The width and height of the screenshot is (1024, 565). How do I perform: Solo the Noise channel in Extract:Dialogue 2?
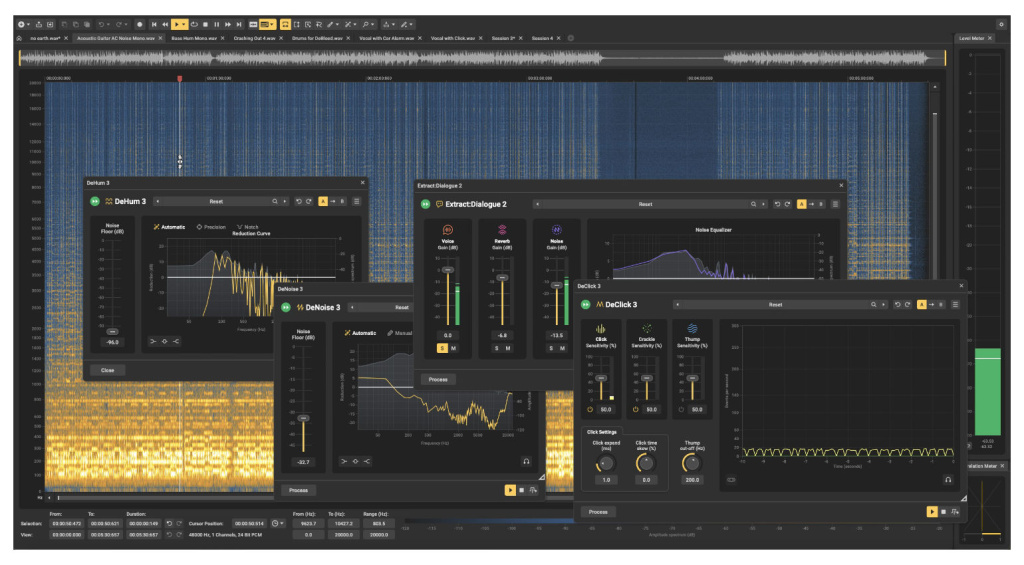point(551,348)
